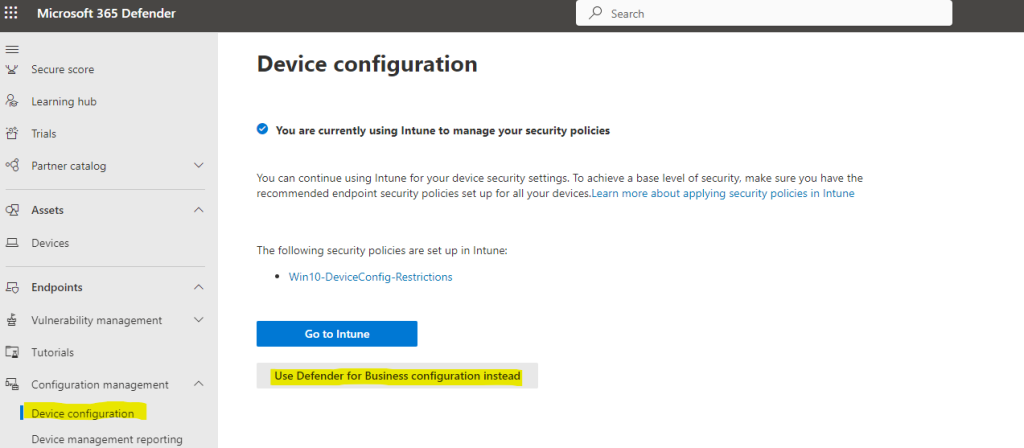Expand the Partner catalog chevron
Viewport: 1024px width, 448px height.
click(199, 165)
